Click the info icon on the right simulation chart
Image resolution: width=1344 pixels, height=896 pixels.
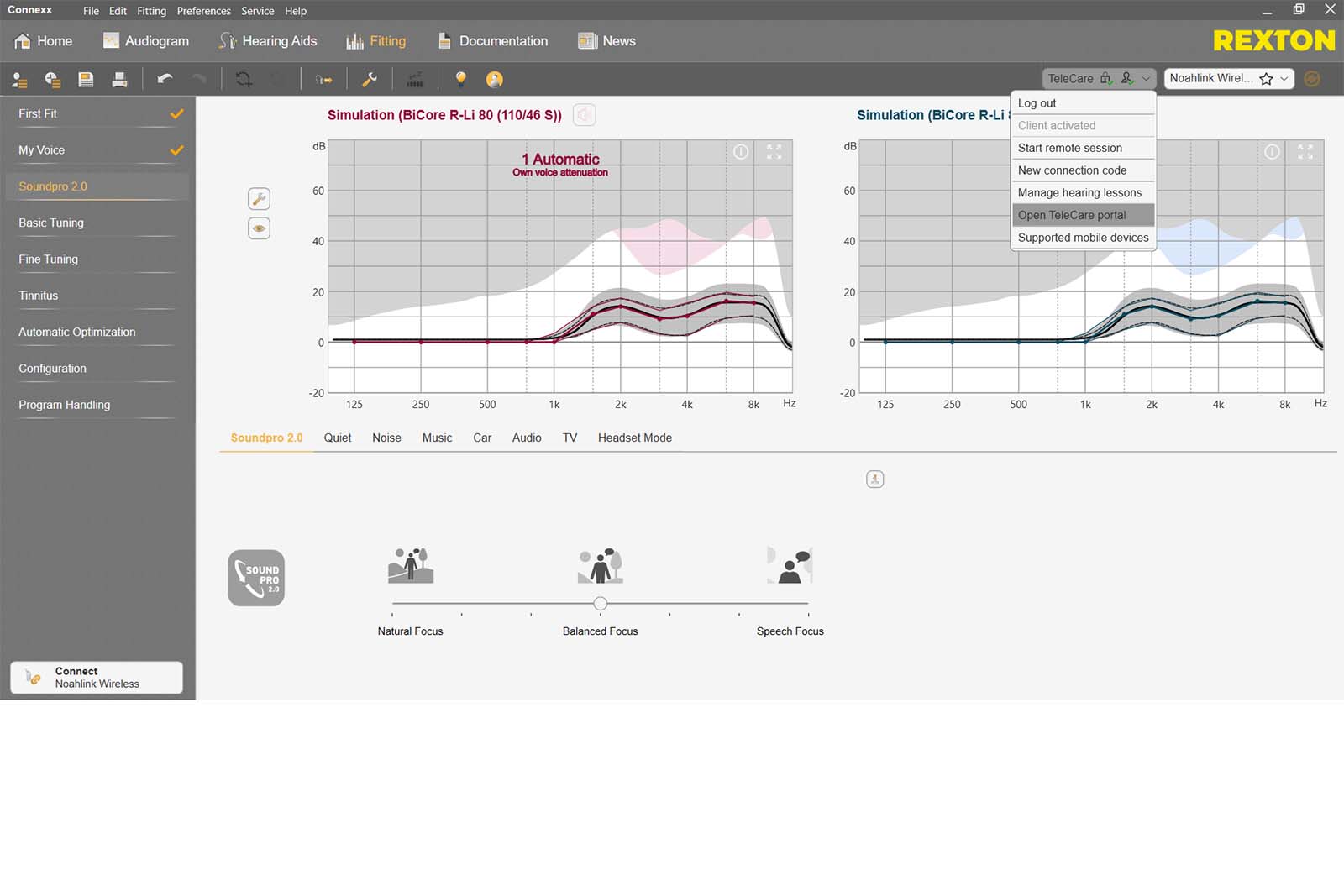coord(1271,152)
